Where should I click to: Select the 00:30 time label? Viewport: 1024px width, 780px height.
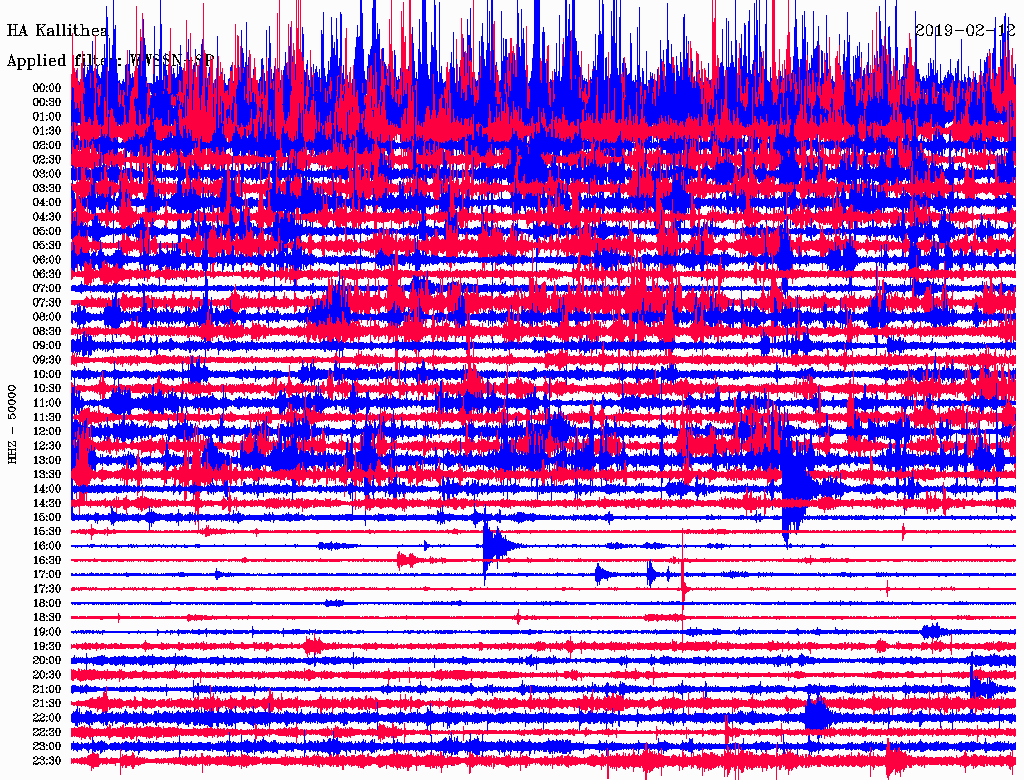point(46,103)
